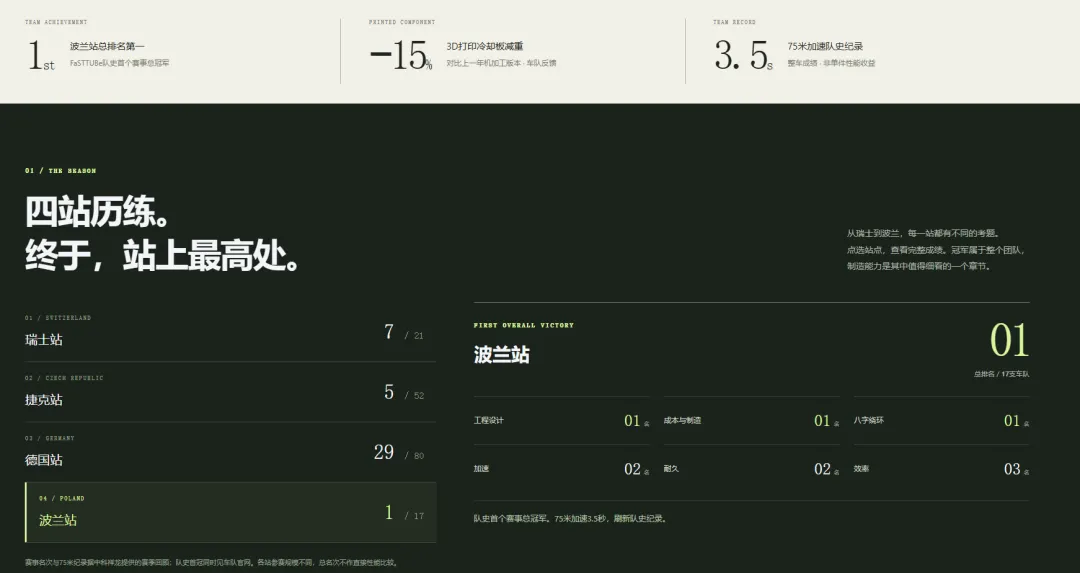Image resolution: width=1080 pixels, height=573 pixels.
Task: Click the large '3.5s' figure
Action: 744,55
